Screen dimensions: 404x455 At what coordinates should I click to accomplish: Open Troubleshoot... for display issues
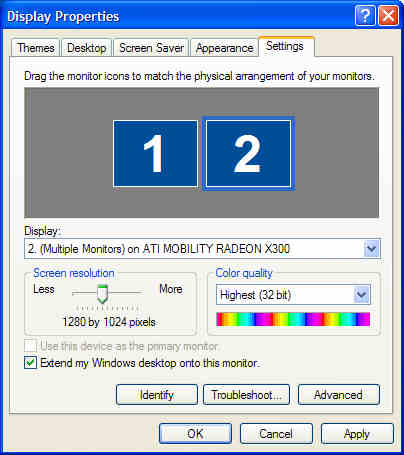(x=246, y=395)
